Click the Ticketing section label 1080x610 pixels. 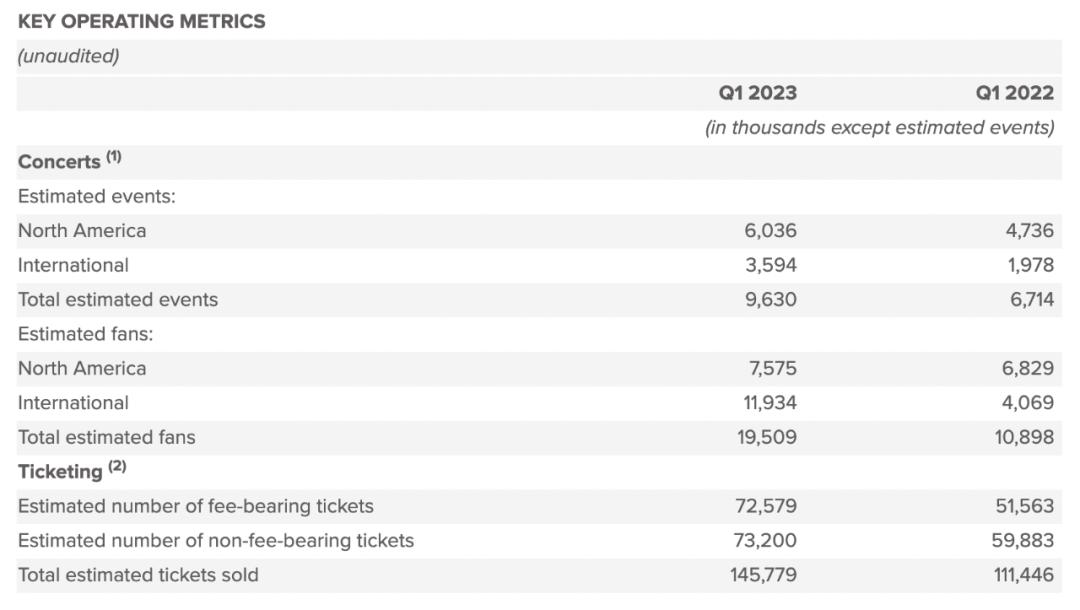click(60, 472)
